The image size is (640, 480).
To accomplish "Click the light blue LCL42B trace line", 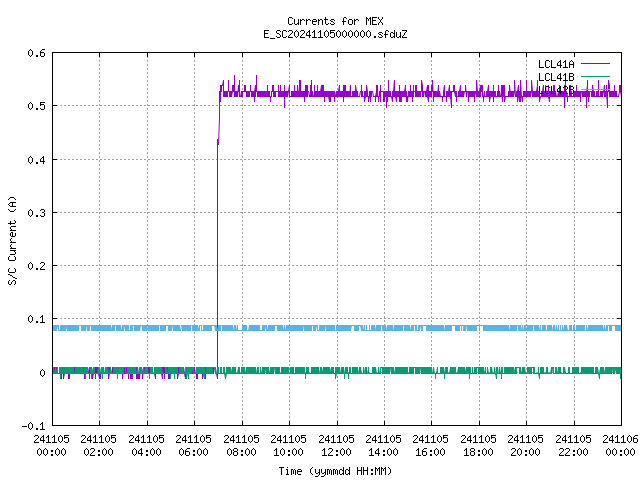I will tap(337, 328).
